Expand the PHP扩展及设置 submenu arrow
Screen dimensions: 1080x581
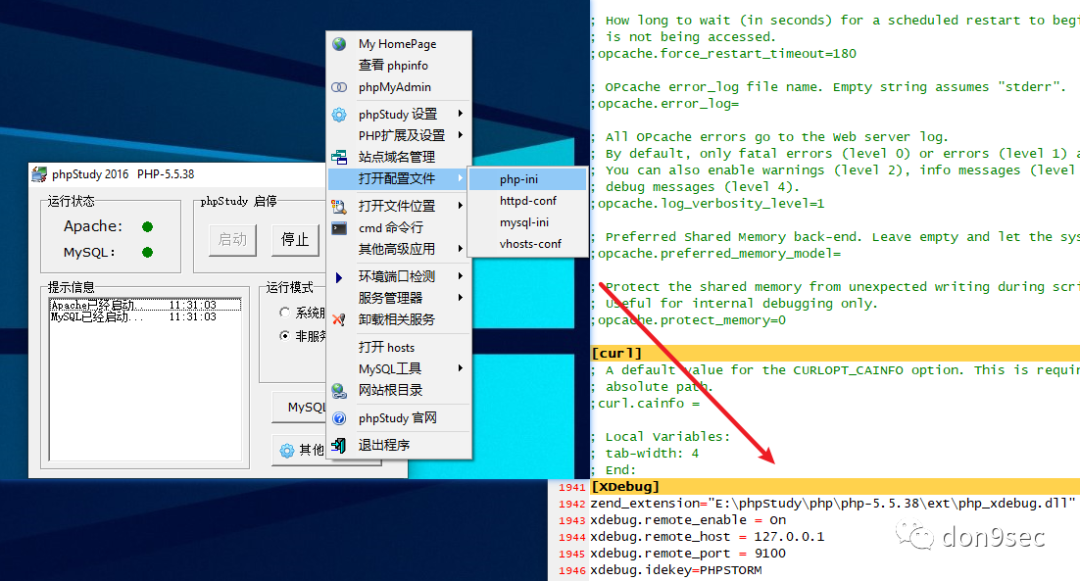click(460, 135)
